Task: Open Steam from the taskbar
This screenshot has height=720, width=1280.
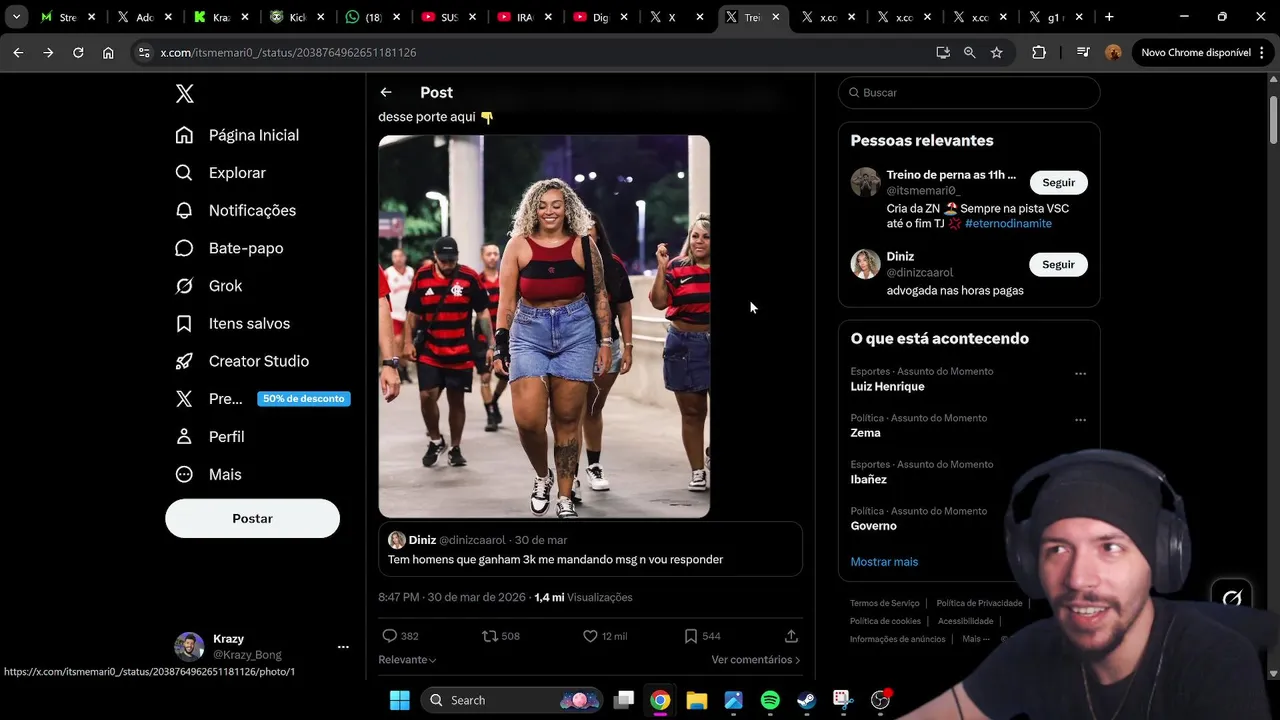Action: coord(807,700)
